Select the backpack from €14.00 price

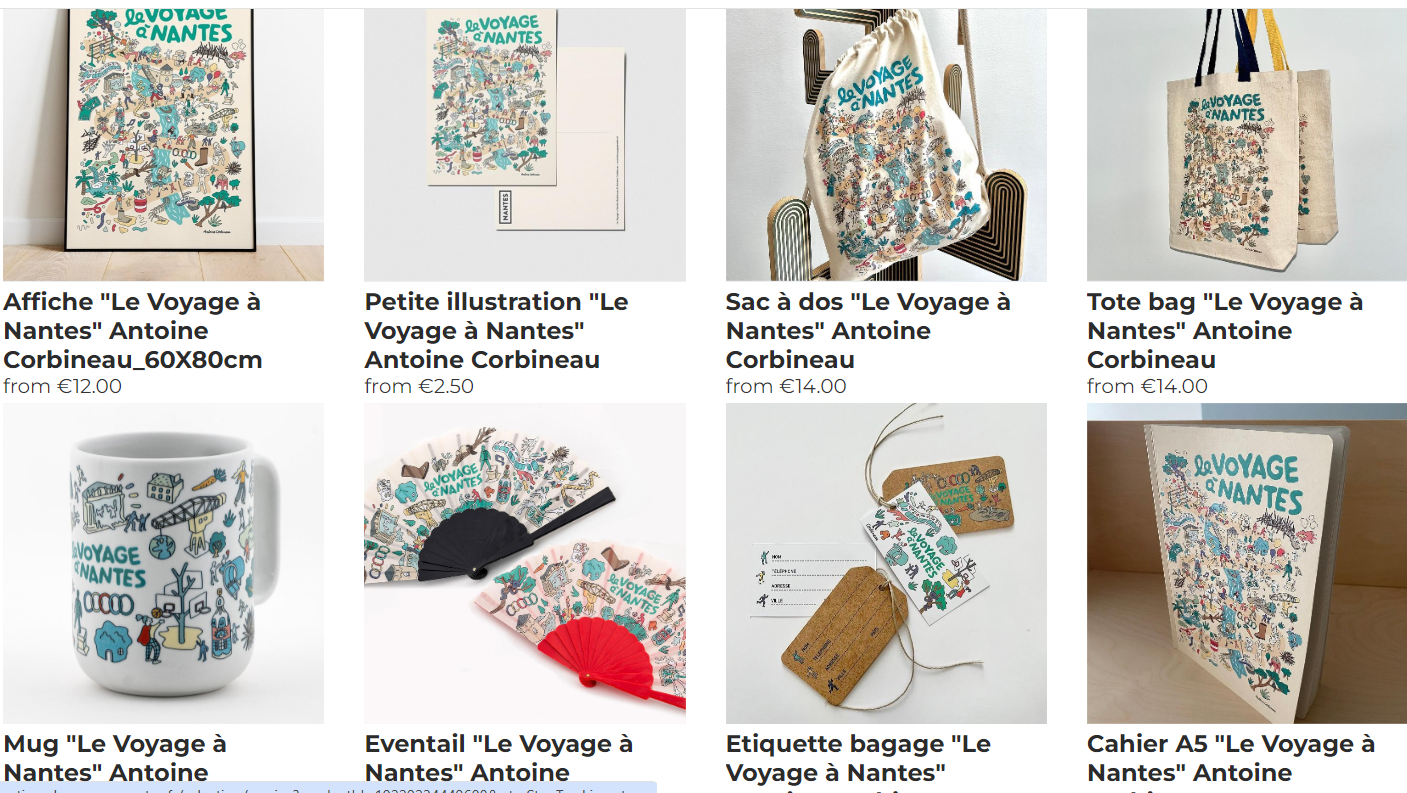(x=786, y=386)
